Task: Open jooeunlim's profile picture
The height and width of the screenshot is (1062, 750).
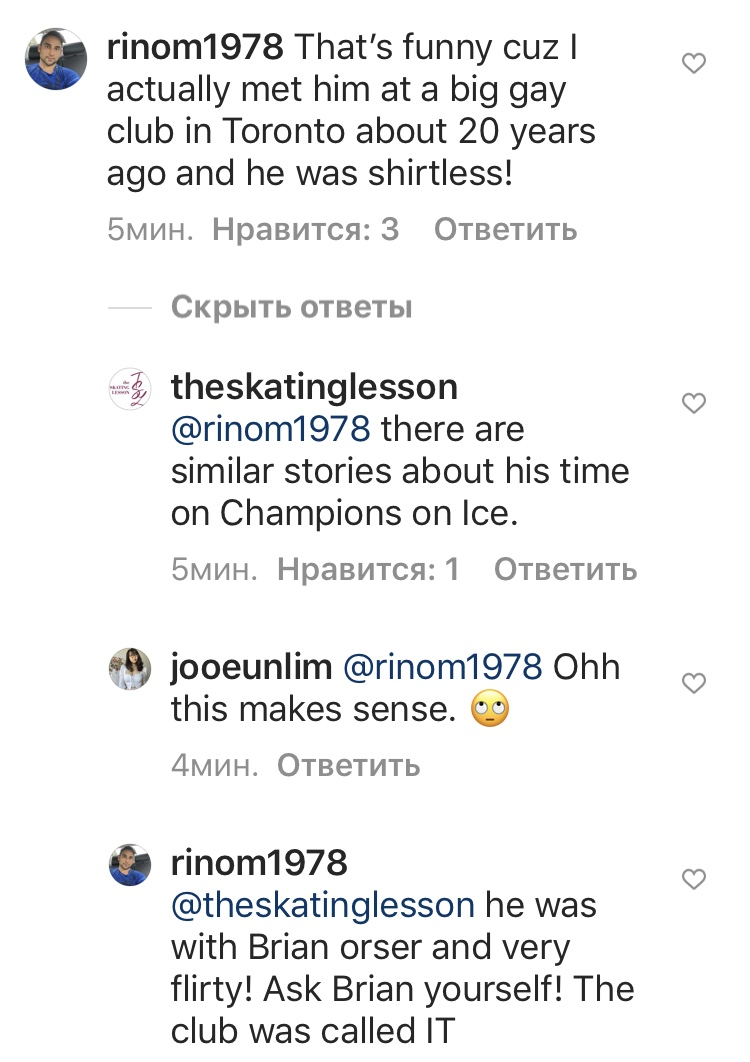Action: click(x=129, y=669)
